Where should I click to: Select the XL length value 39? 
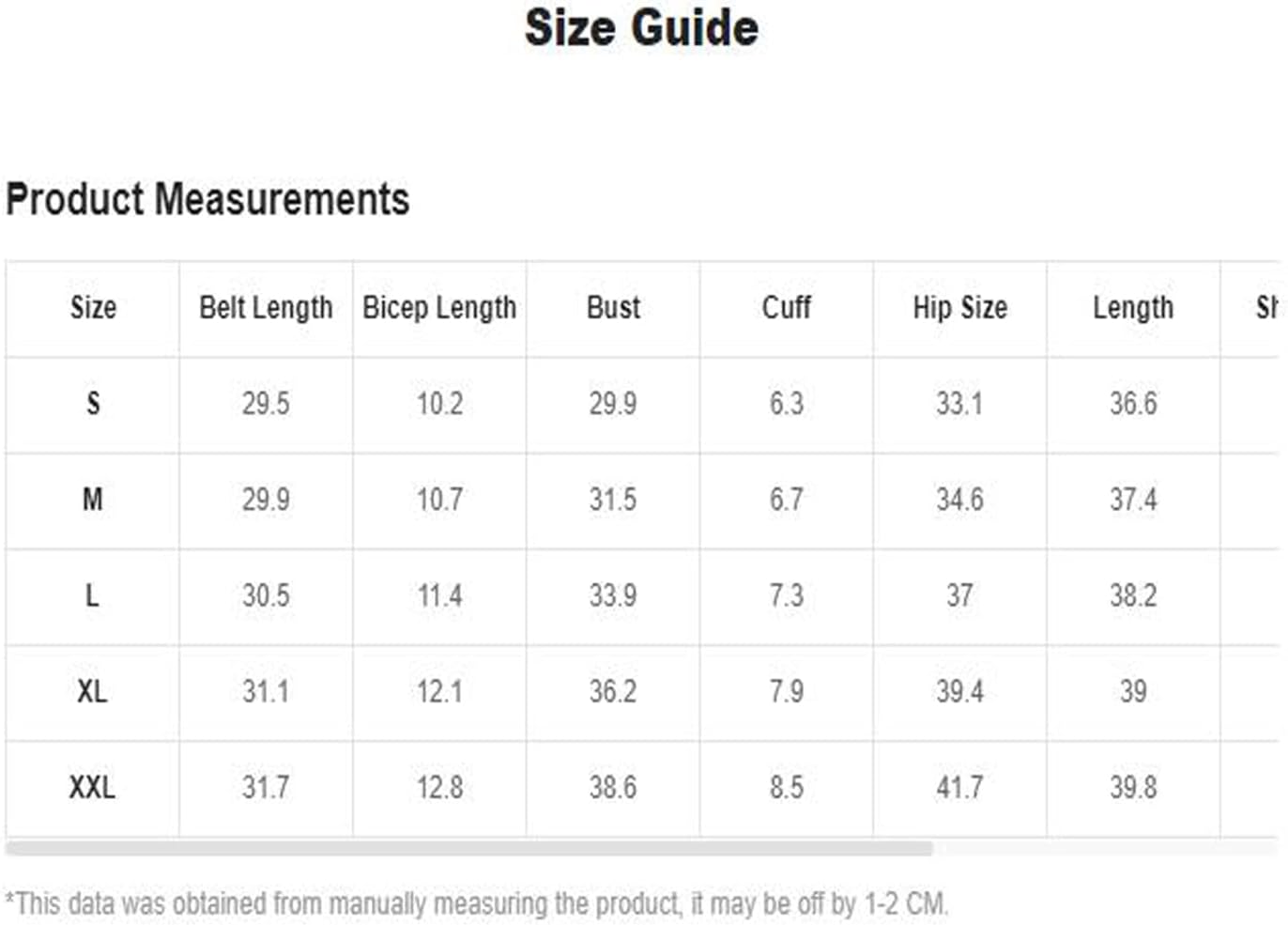pos(1133,692)
